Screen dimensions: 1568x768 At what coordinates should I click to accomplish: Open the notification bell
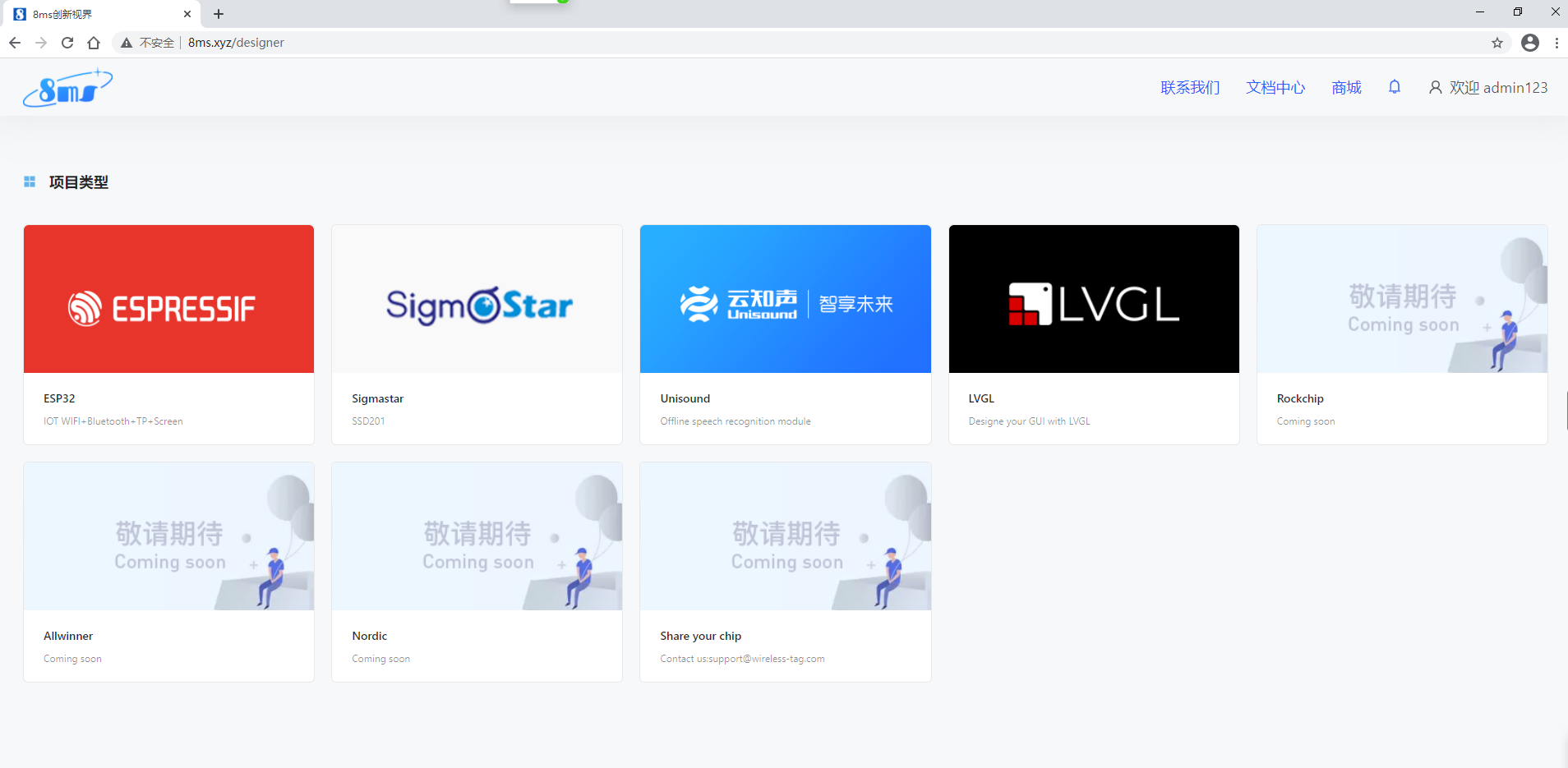(1395, 87)
